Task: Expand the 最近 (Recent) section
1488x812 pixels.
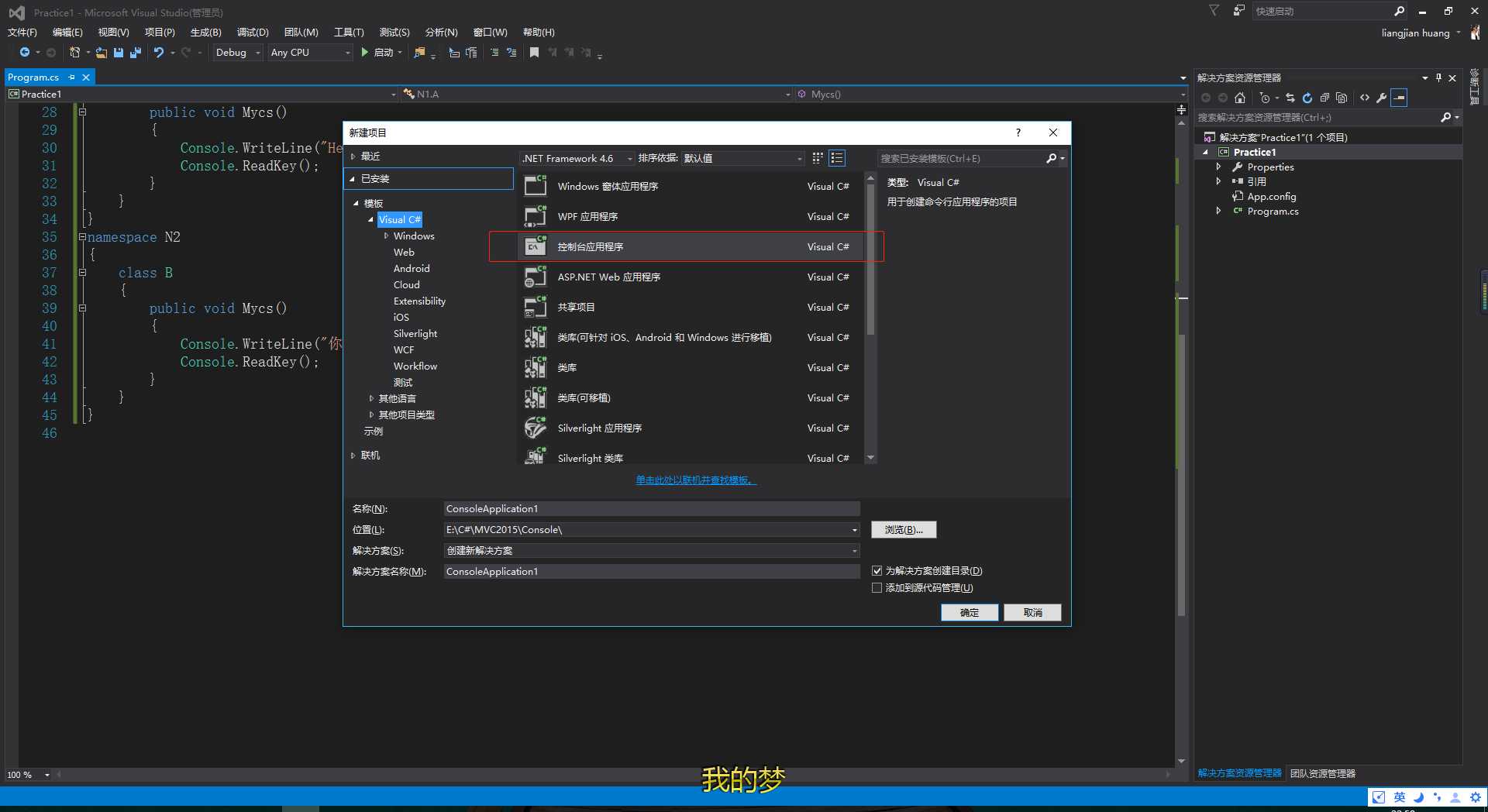Action: click(x=353, y=157)
